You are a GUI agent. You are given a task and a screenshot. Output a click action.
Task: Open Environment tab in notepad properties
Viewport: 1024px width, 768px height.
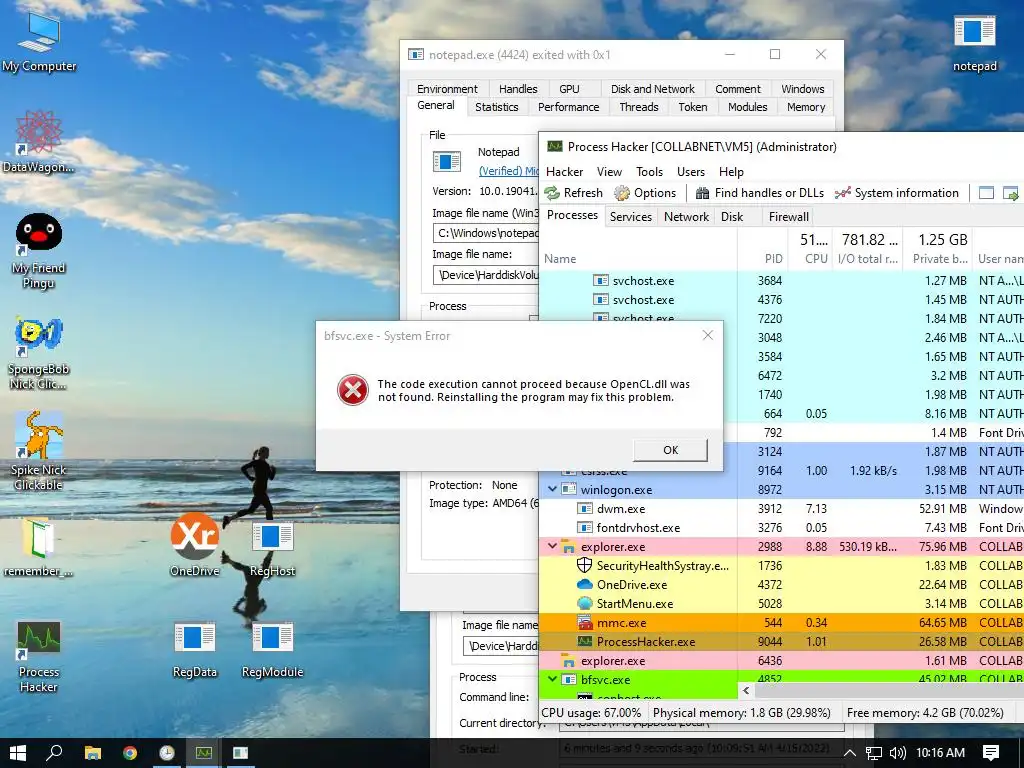[447, 89]
